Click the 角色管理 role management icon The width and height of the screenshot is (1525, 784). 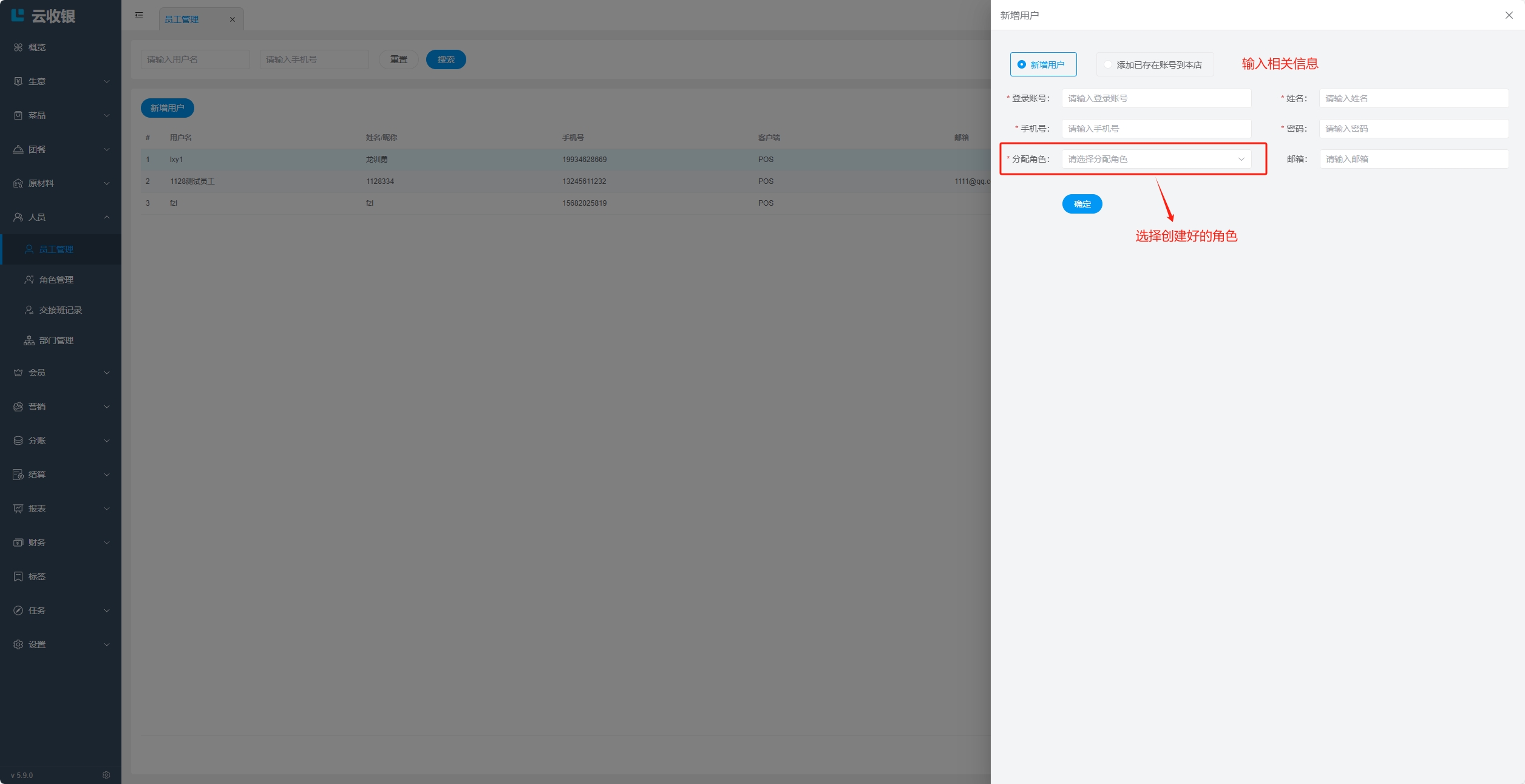click(x=29, y=280)
